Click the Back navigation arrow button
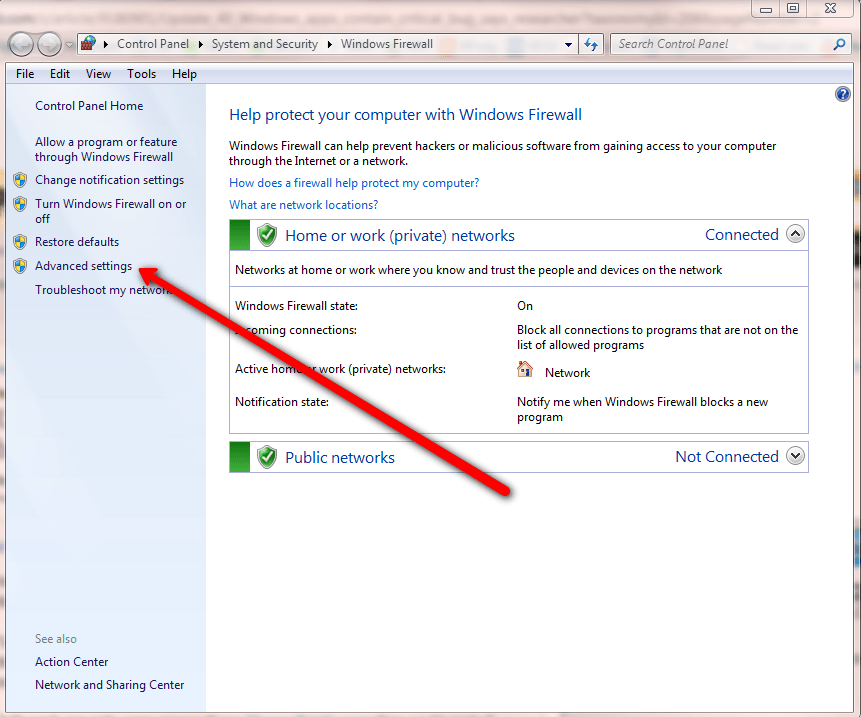861x717 pixels. [21, 44]
